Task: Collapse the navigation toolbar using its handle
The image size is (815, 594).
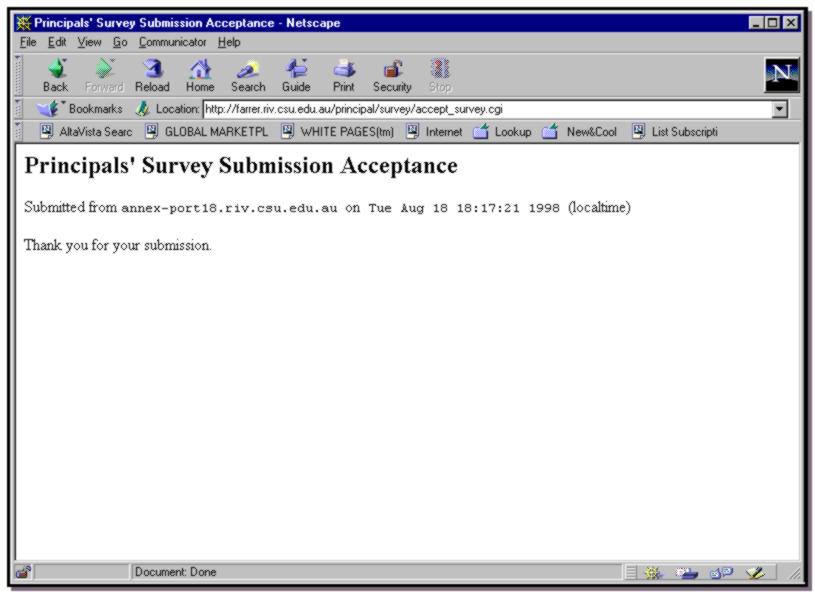Action: (19, 75)
